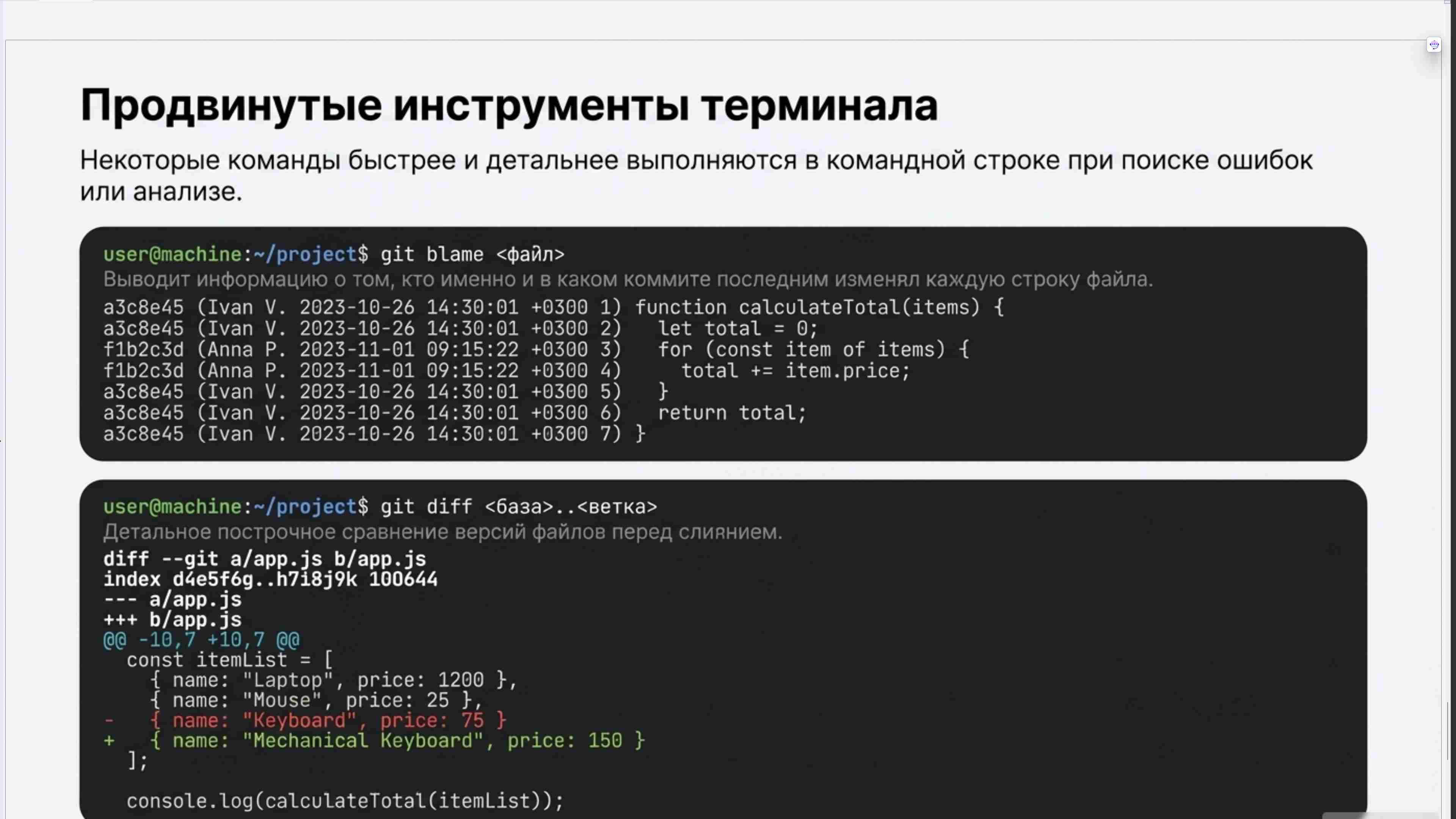Click the first "user@machine:~/project$" prompt above git blame
1456x819 pixels.
[x=236, y=254]
